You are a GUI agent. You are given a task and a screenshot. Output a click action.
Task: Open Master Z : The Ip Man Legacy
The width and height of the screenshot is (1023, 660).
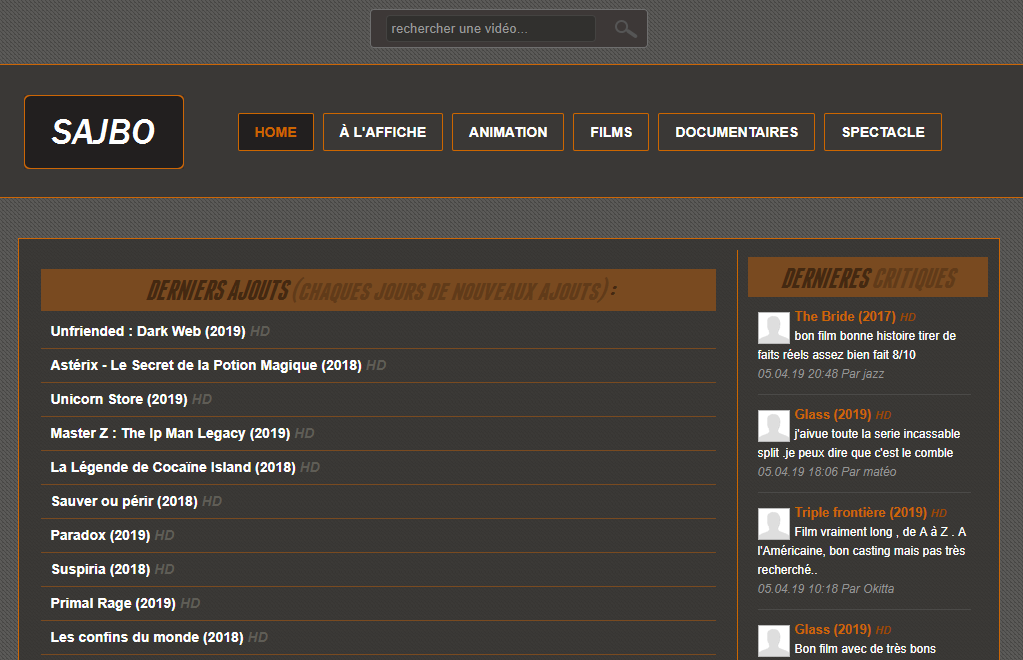point(170,433)
